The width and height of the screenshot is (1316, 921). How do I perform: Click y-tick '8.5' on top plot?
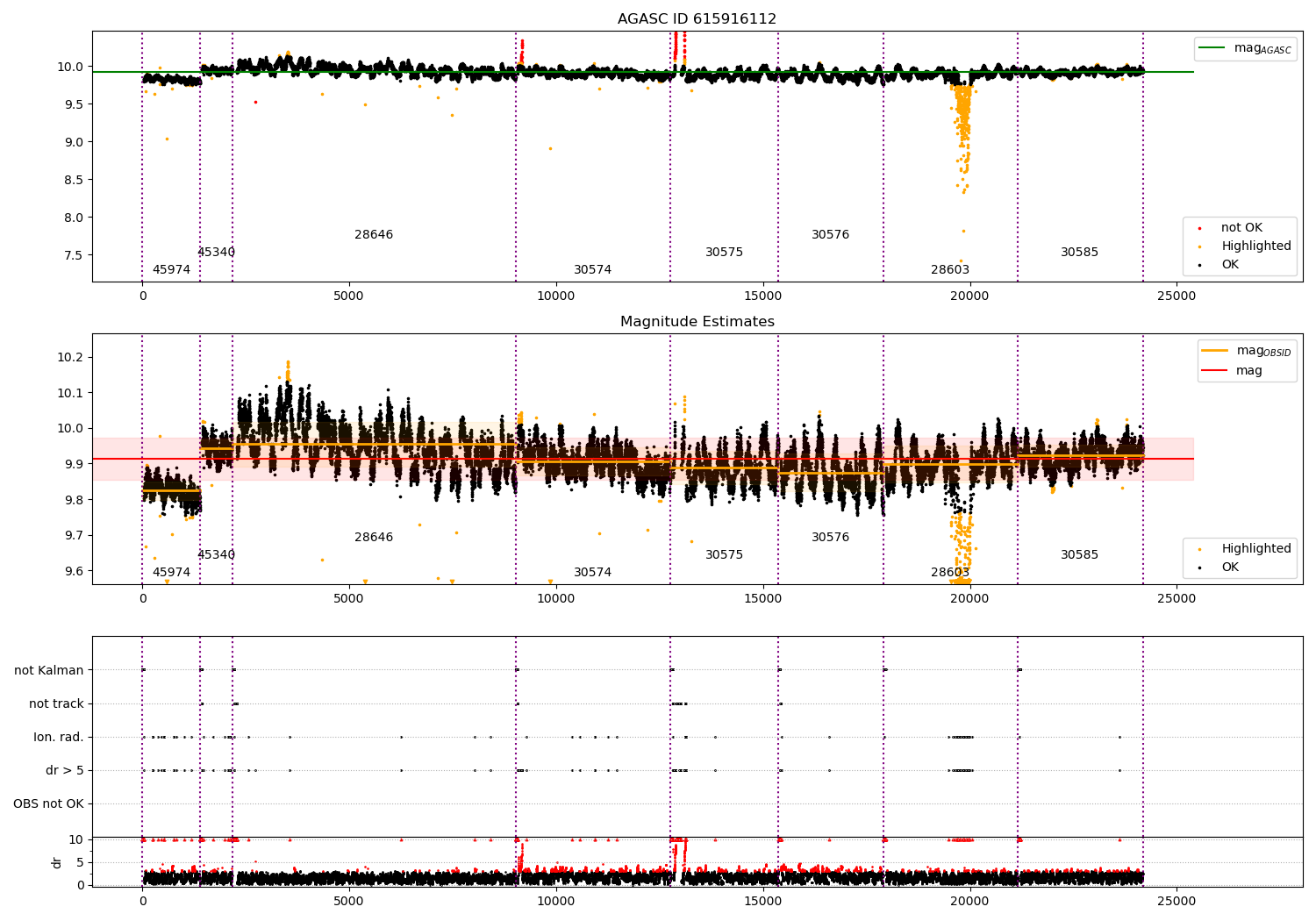coord(73,180)
